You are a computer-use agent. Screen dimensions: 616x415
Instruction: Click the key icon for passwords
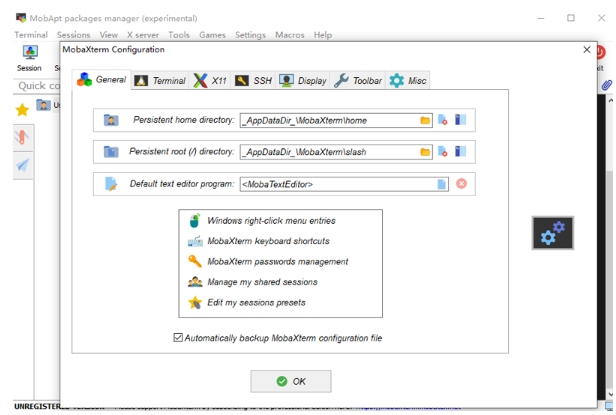(x=195, y=261)
